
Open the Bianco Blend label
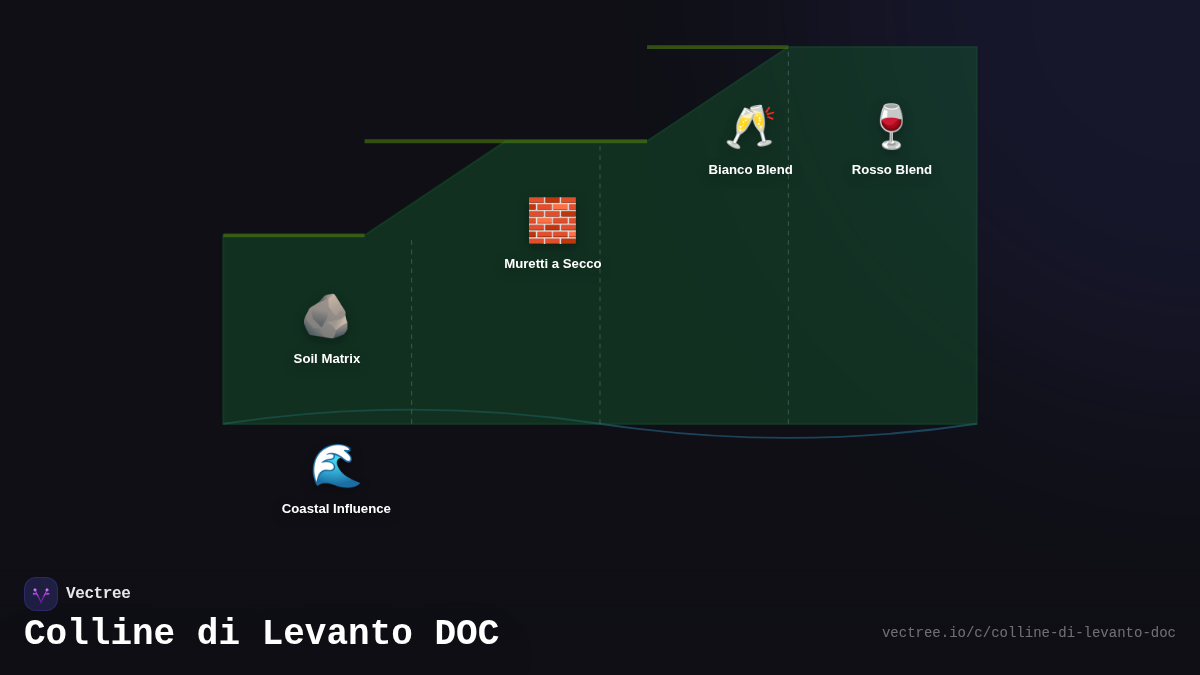tap(750, 170)
